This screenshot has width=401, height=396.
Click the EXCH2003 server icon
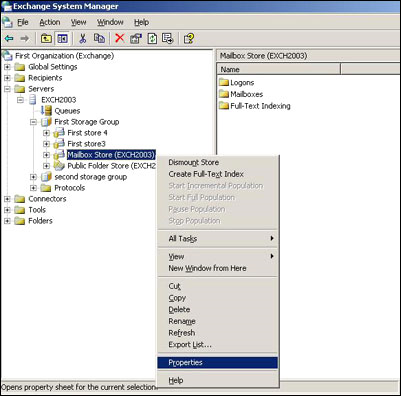tap(33, 100)
